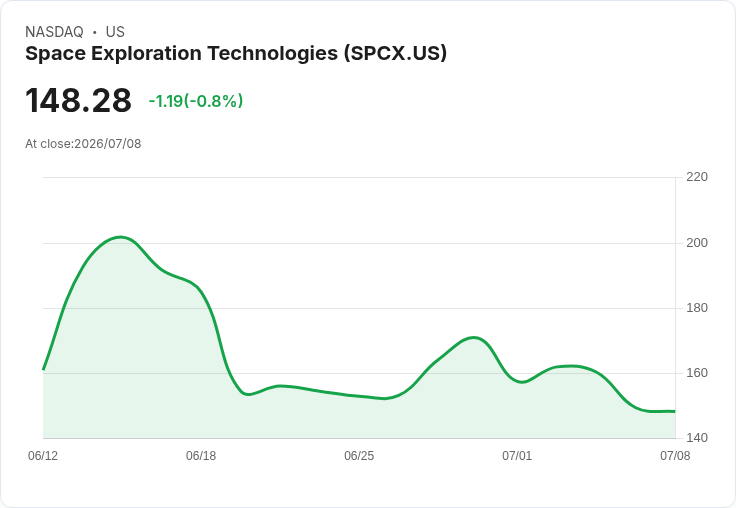Click the chart line's starting point at 06/12
The height and width of the screenshot is (508, 736).
tap(43, 369)
